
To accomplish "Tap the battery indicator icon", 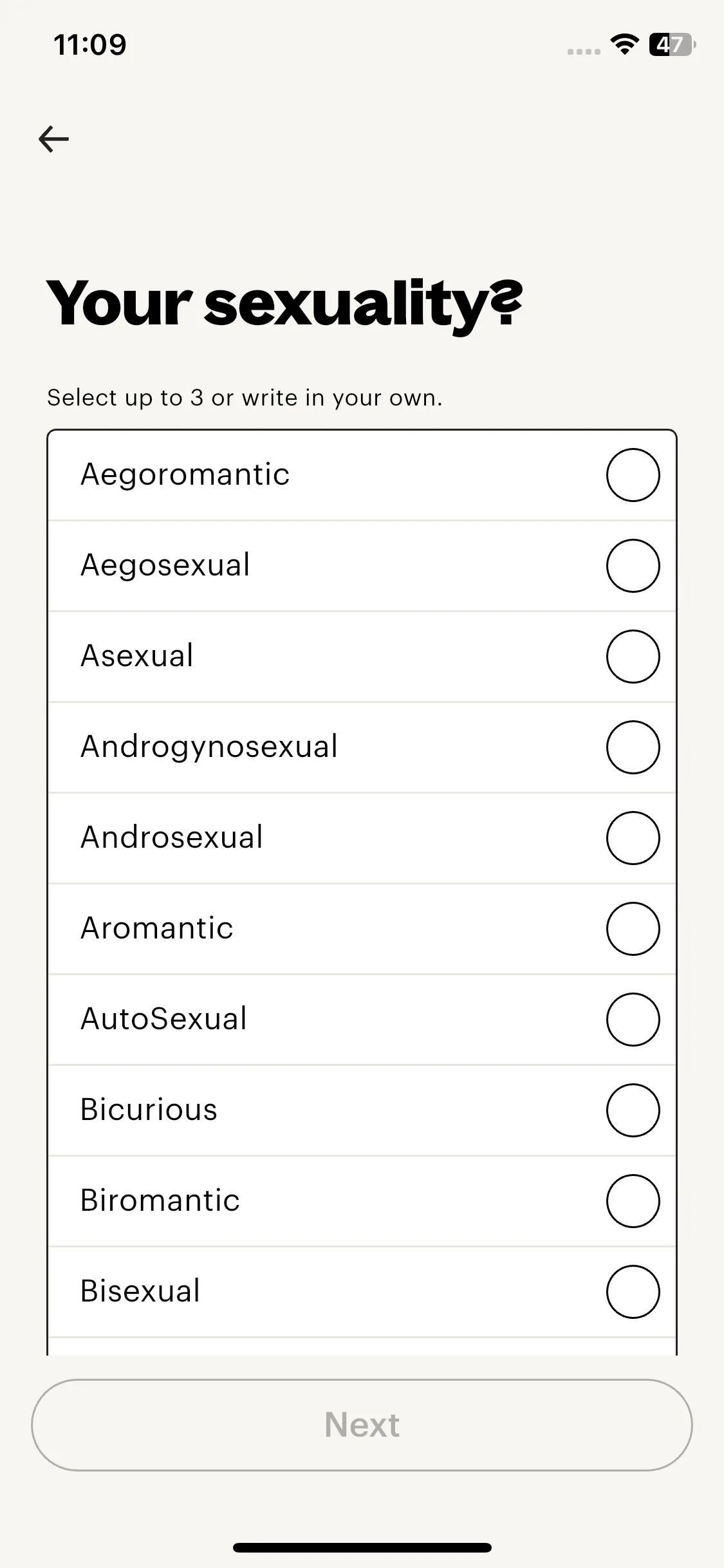I will click(x=671, y=44).
